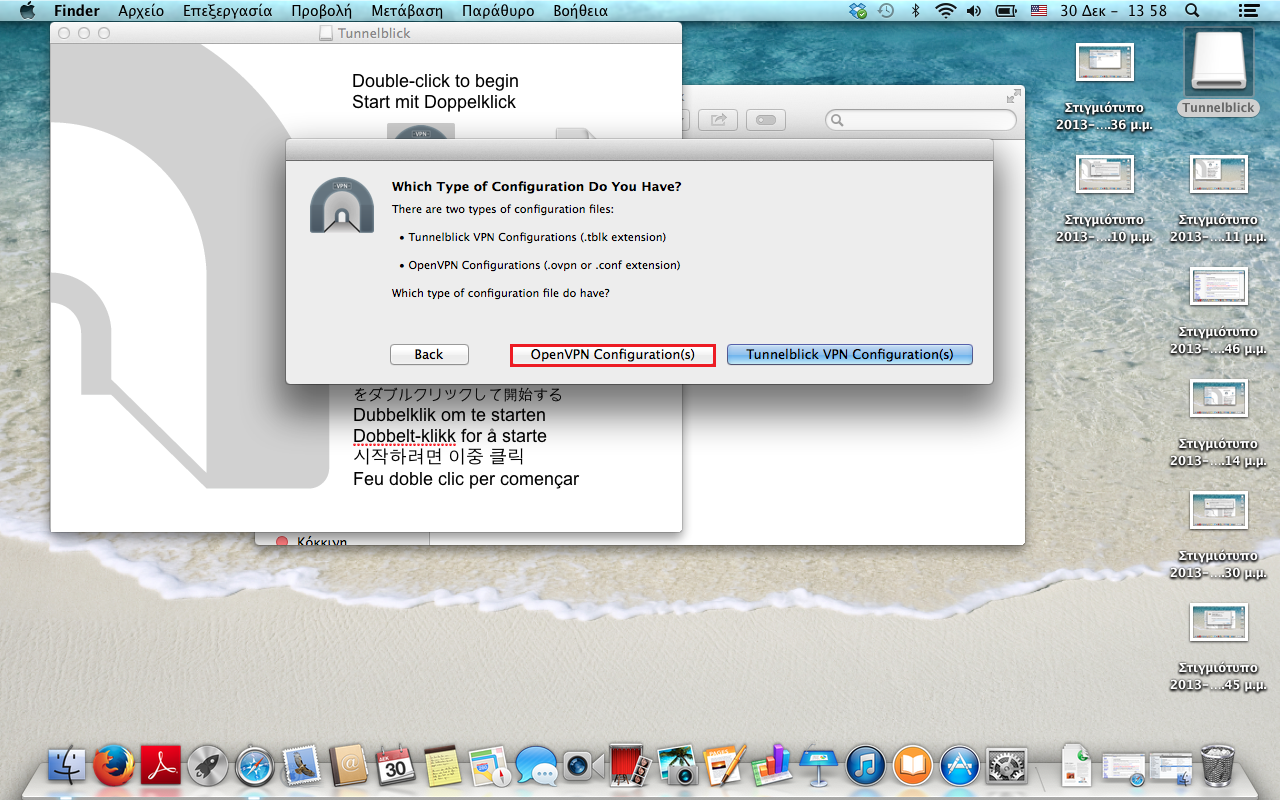Choose Tunnelblick VPN Configuration(s) button
The height and width of the screenshot is (800, 1280).
(849, 355)
